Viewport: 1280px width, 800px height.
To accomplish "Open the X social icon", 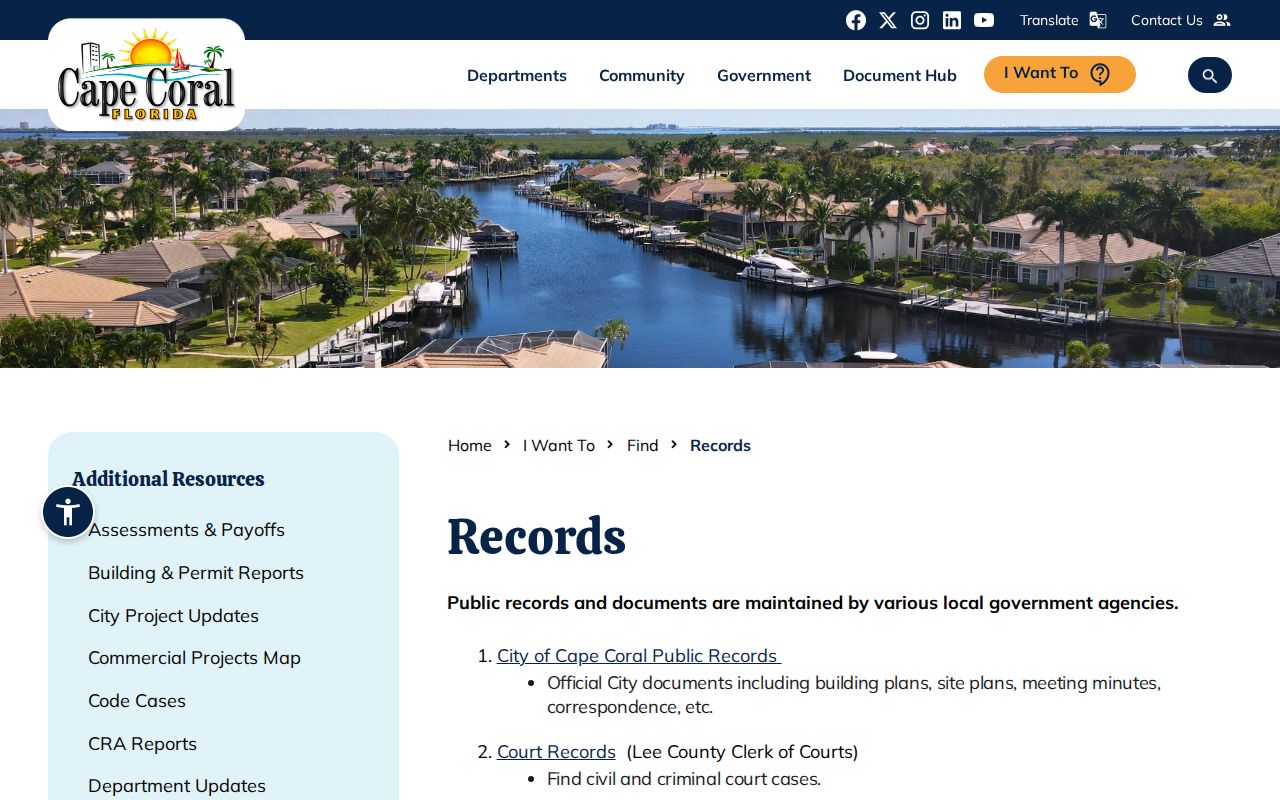I will coord(888,20).
